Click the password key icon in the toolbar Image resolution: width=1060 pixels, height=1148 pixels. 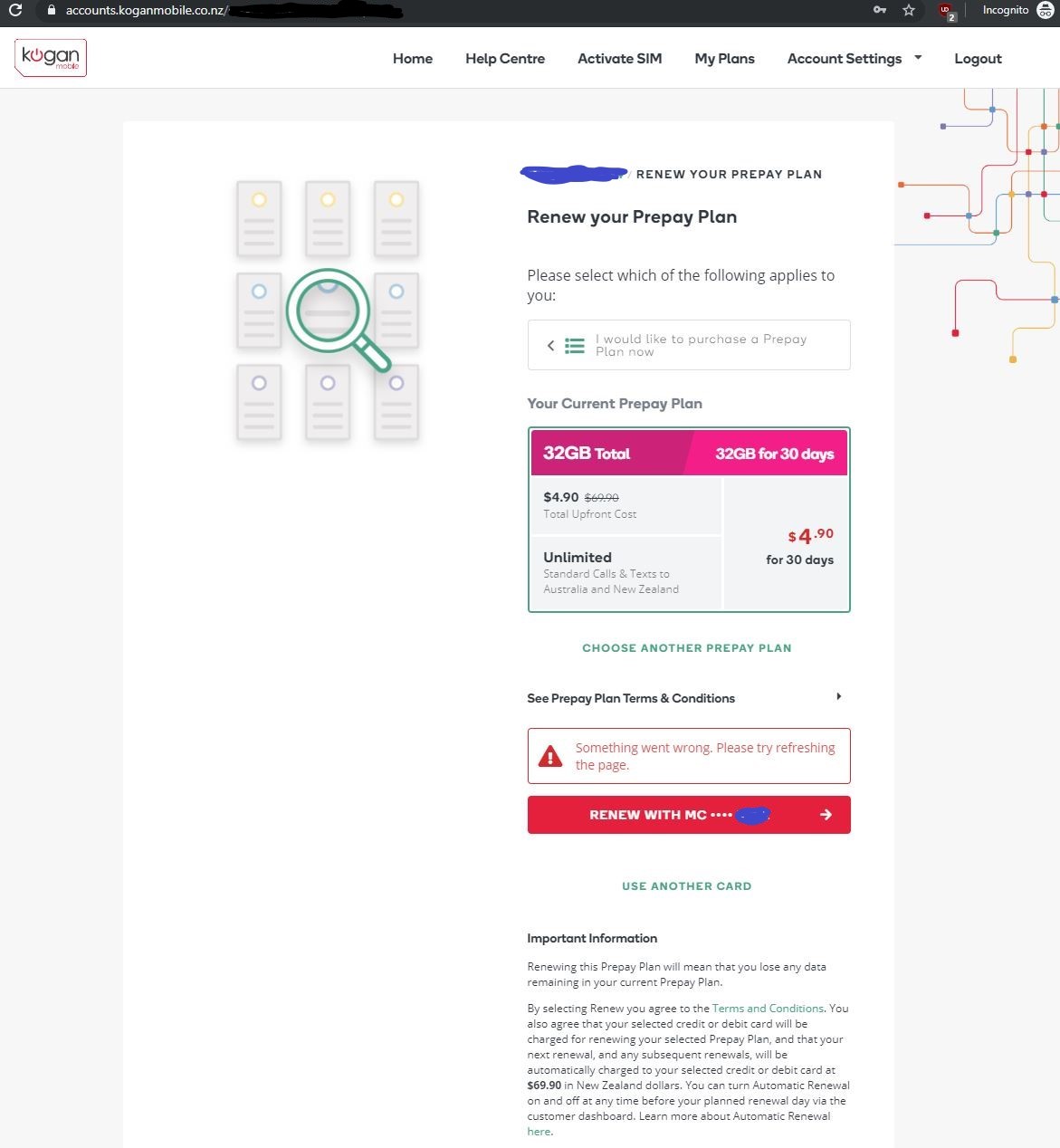[879, 11]
